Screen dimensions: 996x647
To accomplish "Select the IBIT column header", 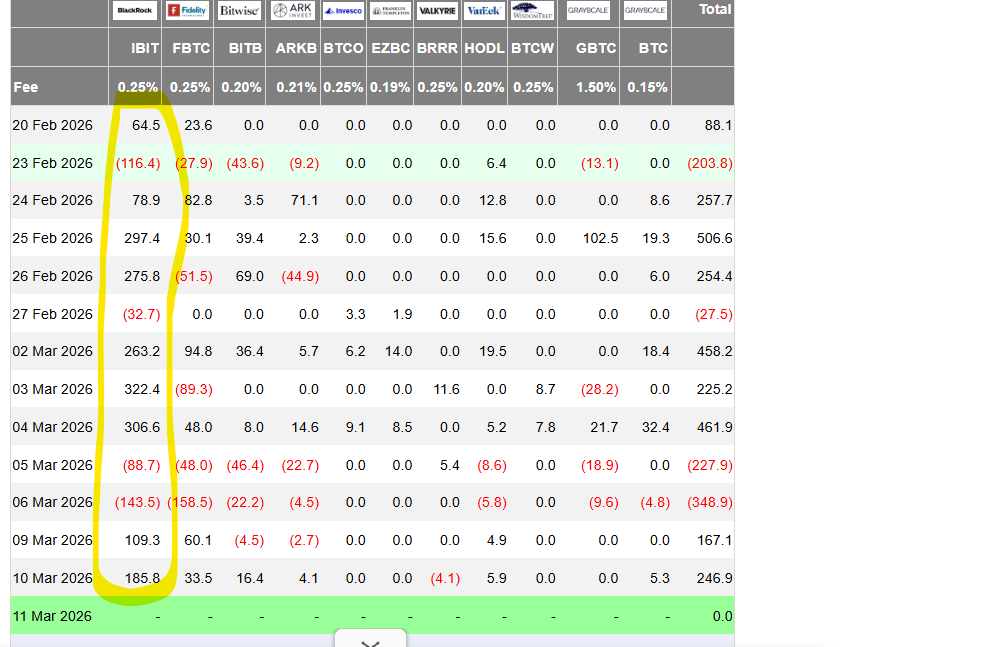I will [145, 48].
